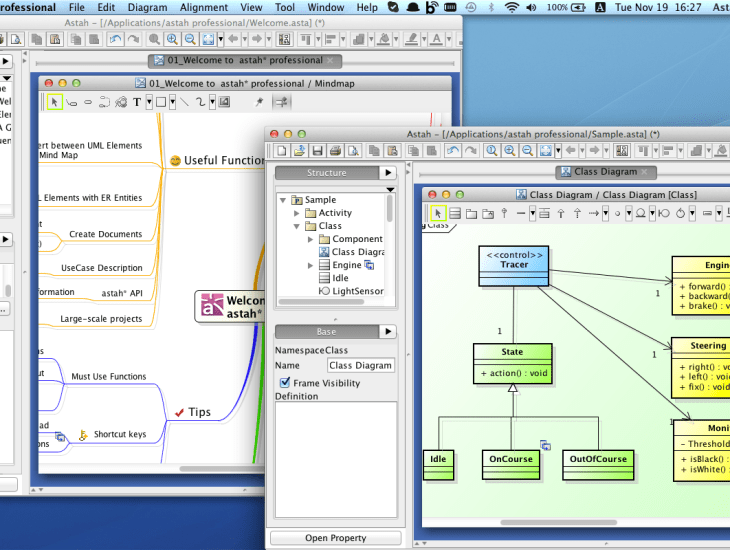This screenshot has height=550, width=730.
Task: Click the Name field showing Class Diagram
Action: [x=360, y=366]
